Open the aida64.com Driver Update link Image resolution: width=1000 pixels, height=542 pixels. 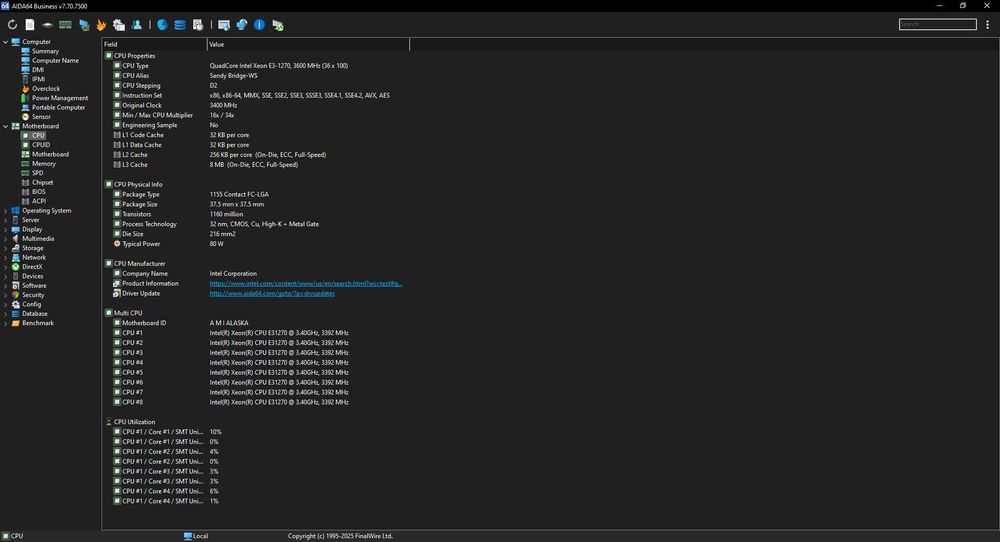(x=272, y=293)
